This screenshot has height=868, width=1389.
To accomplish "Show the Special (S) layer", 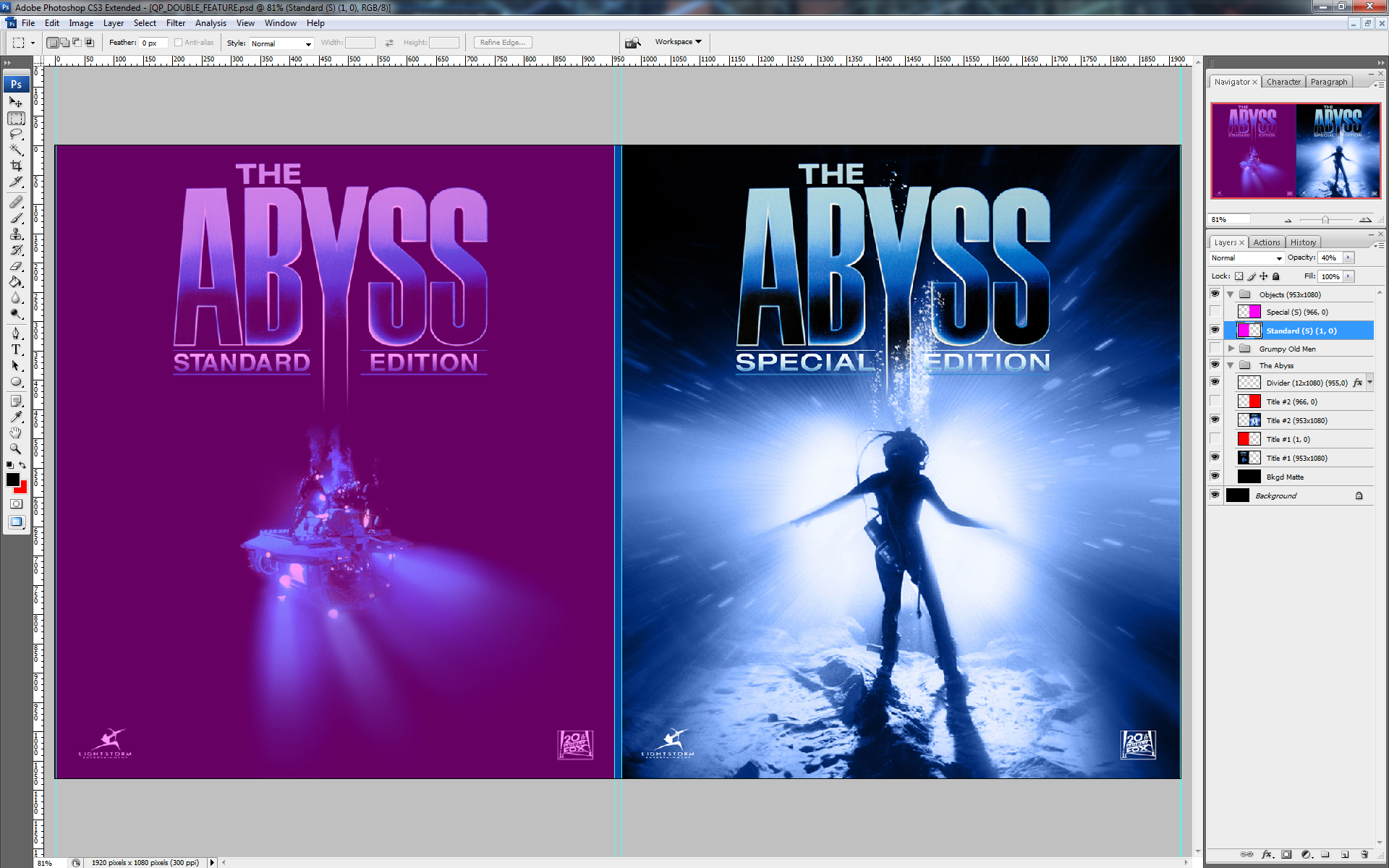I will pos(1215,312).
